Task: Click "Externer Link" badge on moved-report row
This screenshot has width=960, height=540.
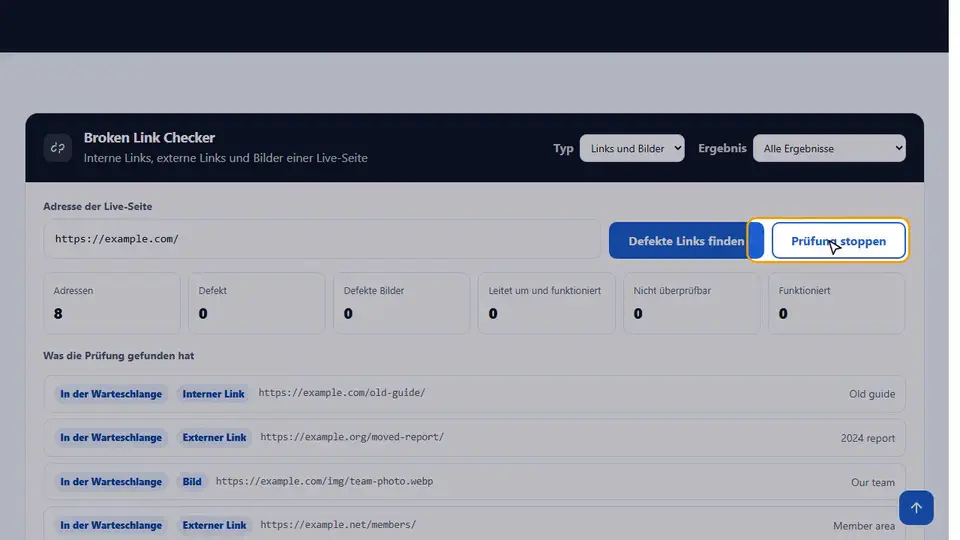Action: 214,438
